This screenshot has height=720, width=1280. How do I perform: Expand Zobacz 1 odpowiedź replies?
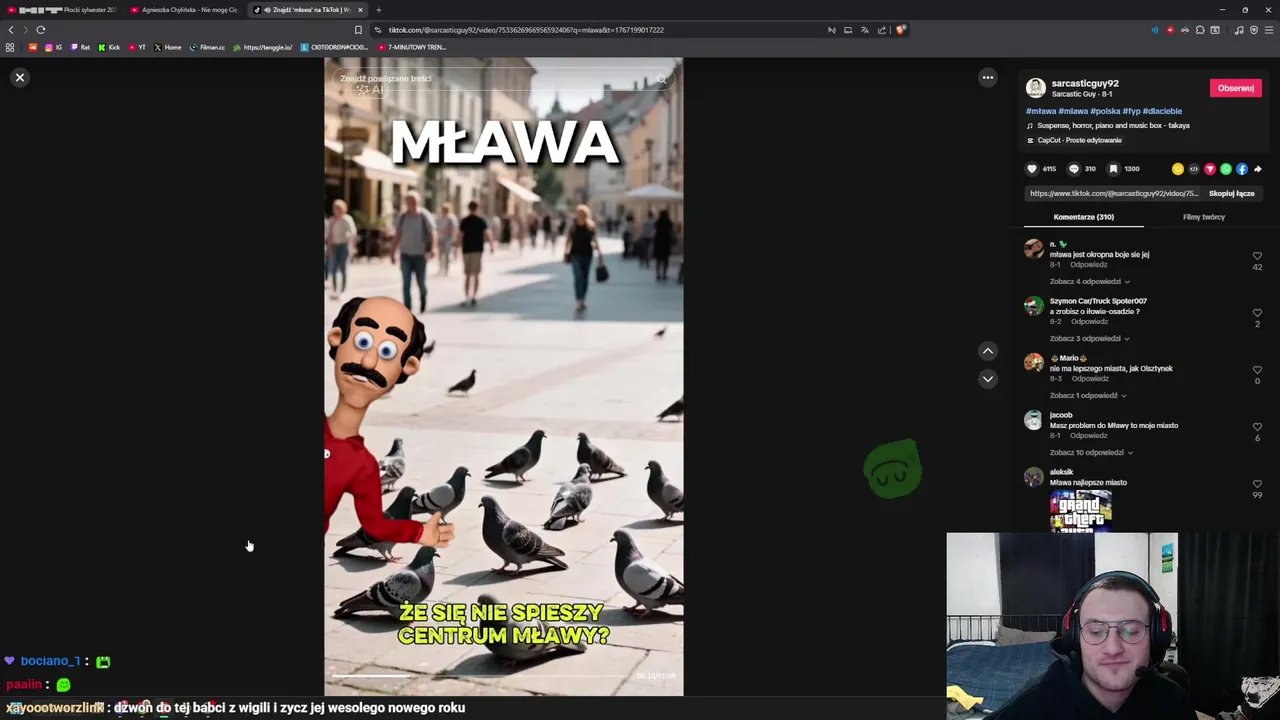tap(1088, 396)
